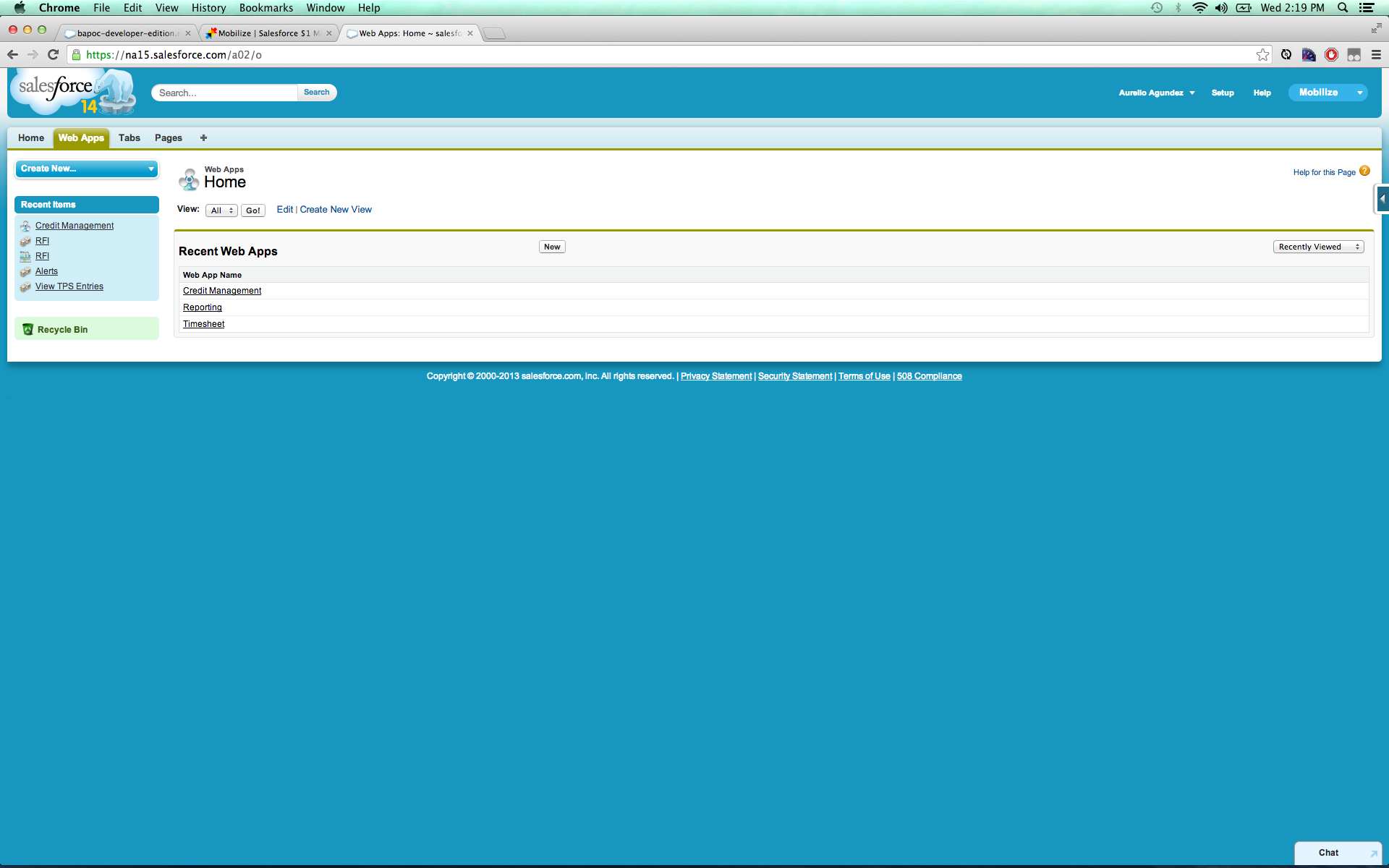The width and height of the screenshot is (1389, 868).
Task: Reload the page in Chrome
Action: [x=53, y=55]
